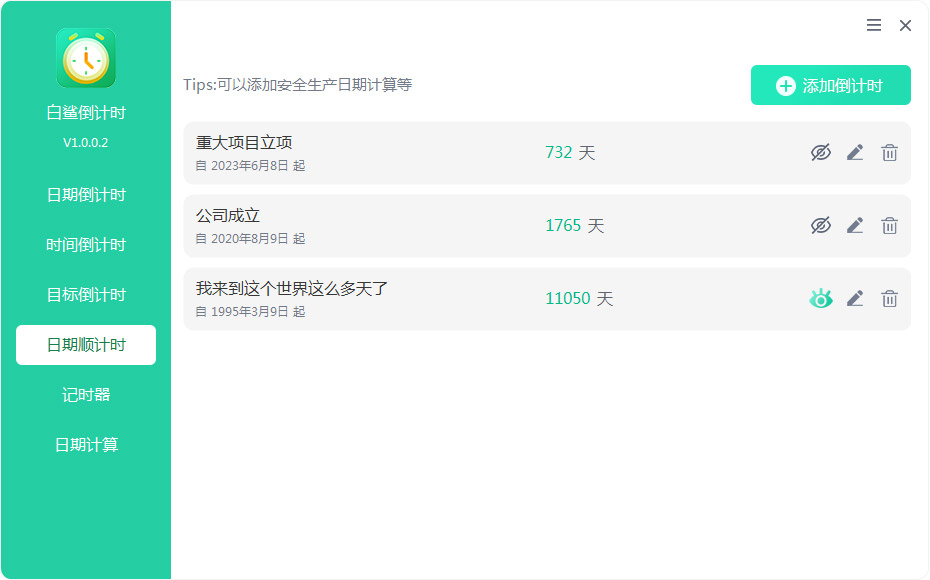Open the 目标倒计时 section
The height and width of the screenshot is (580, 930).
click(86, 295)
